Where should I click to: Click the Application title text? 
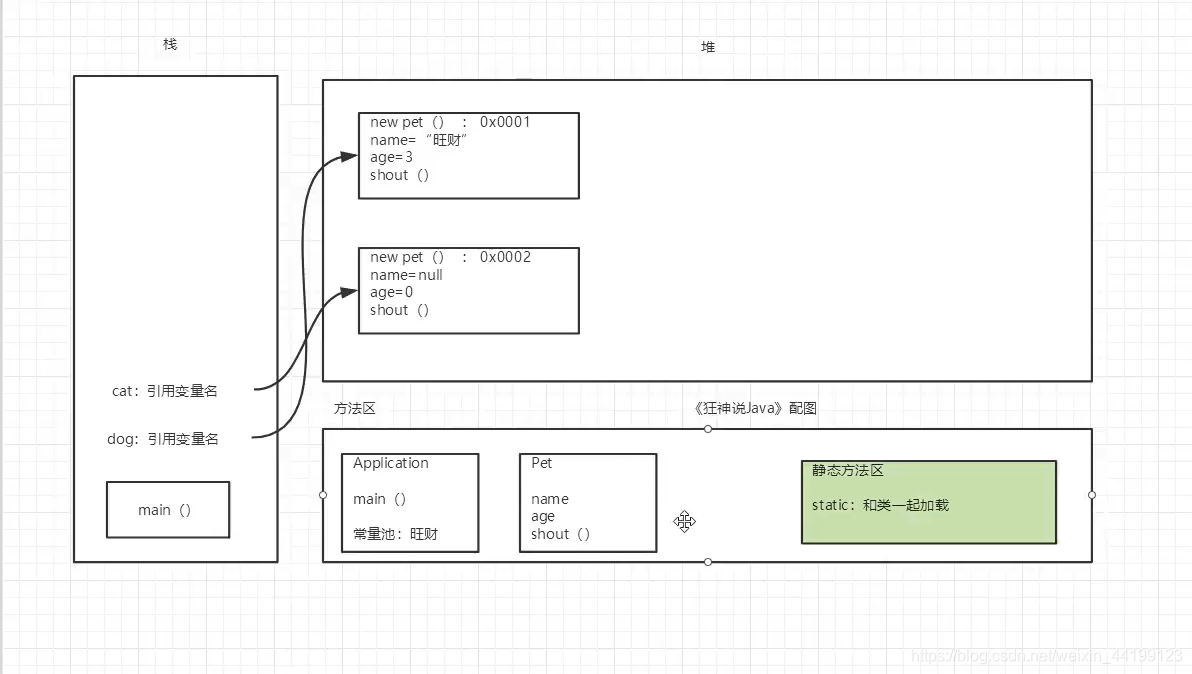(391, 464)
